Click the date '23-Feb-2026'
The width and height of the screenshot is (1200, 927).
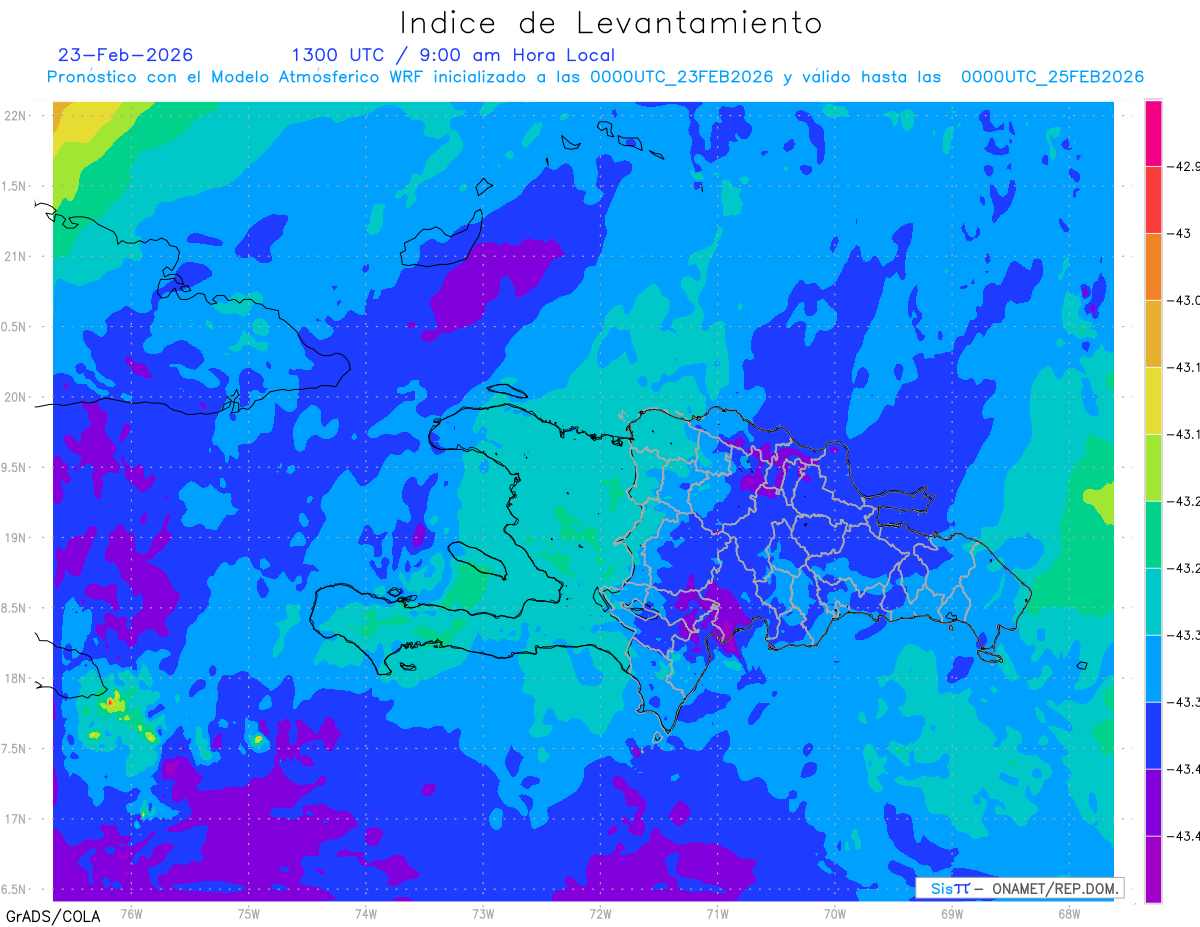pos(126,55)
